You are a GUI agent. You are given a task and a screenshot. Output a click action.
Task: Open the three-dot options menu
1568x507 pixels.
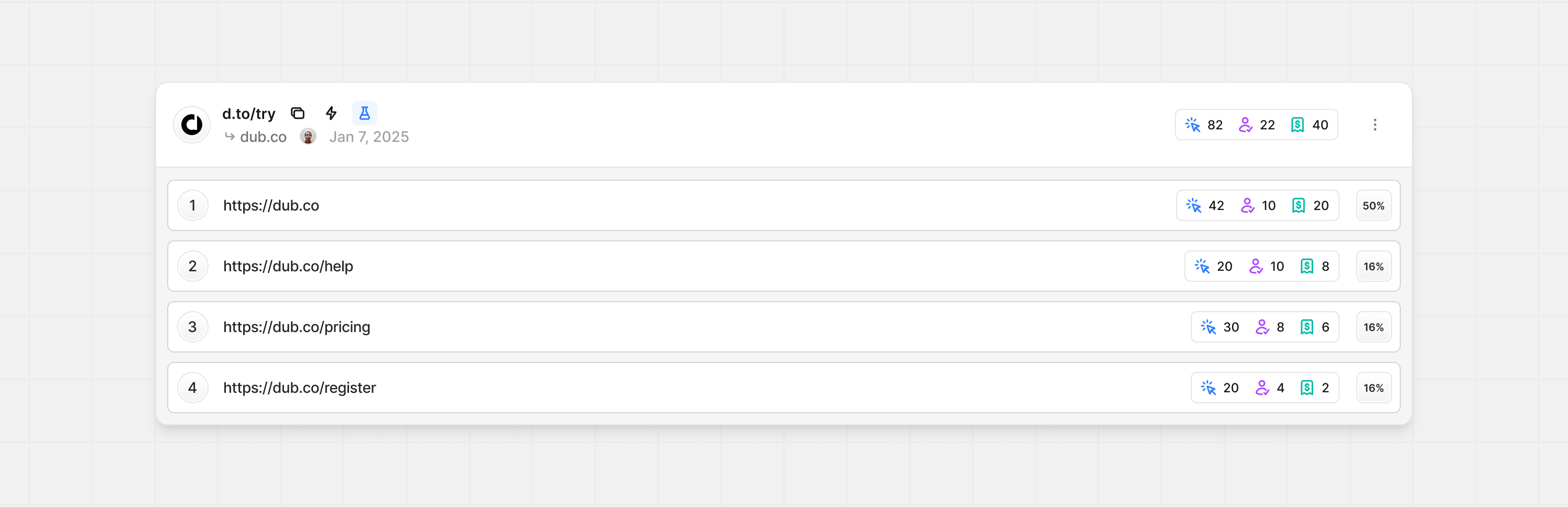tap(1375, 125)
